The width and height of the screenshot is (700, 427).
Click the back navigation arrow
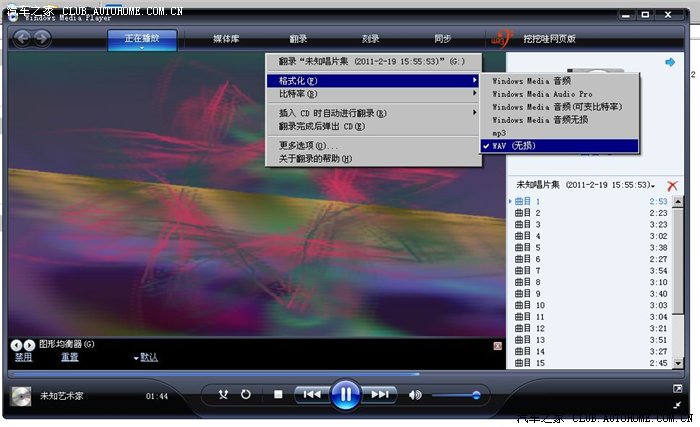point(21,38)
